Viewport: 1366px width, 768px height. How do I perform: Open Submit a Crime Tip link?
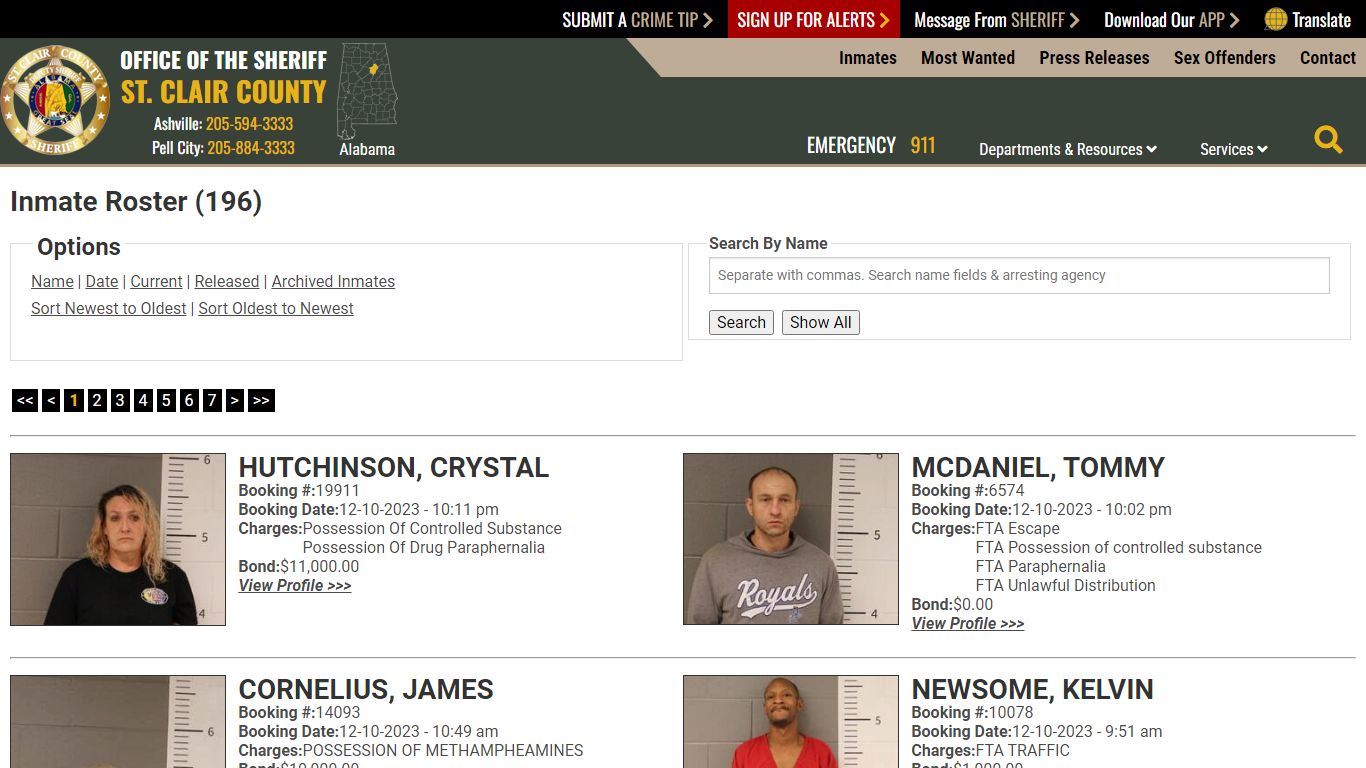(x=637, y=20)
